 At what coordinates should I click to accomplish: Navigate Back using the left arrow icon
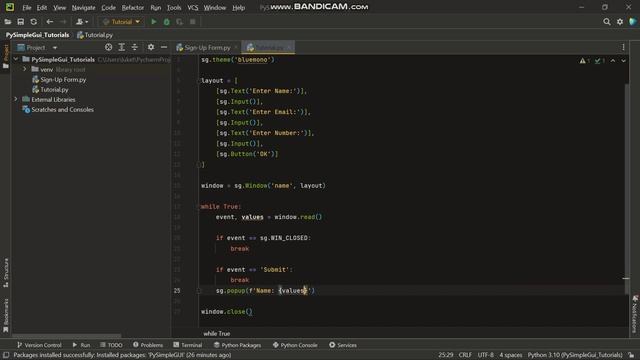[50, 22]
